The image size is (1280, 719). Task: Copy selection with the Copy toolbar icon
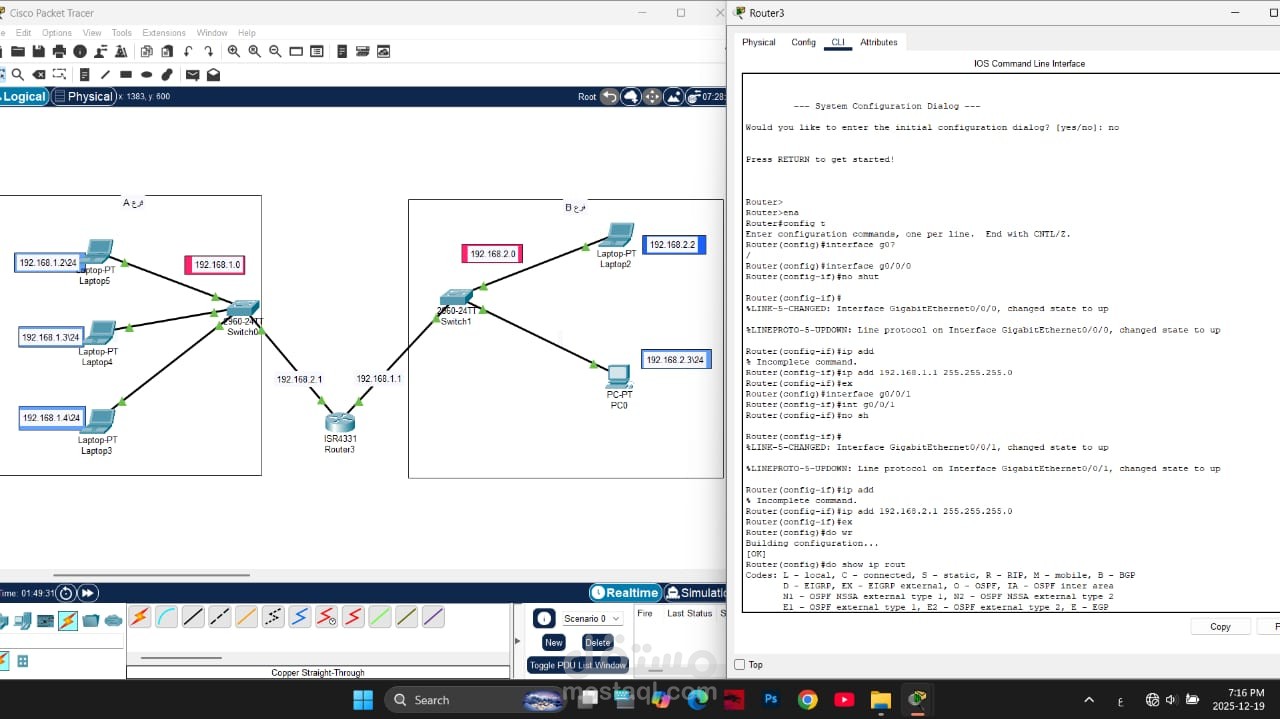(147, 51)
